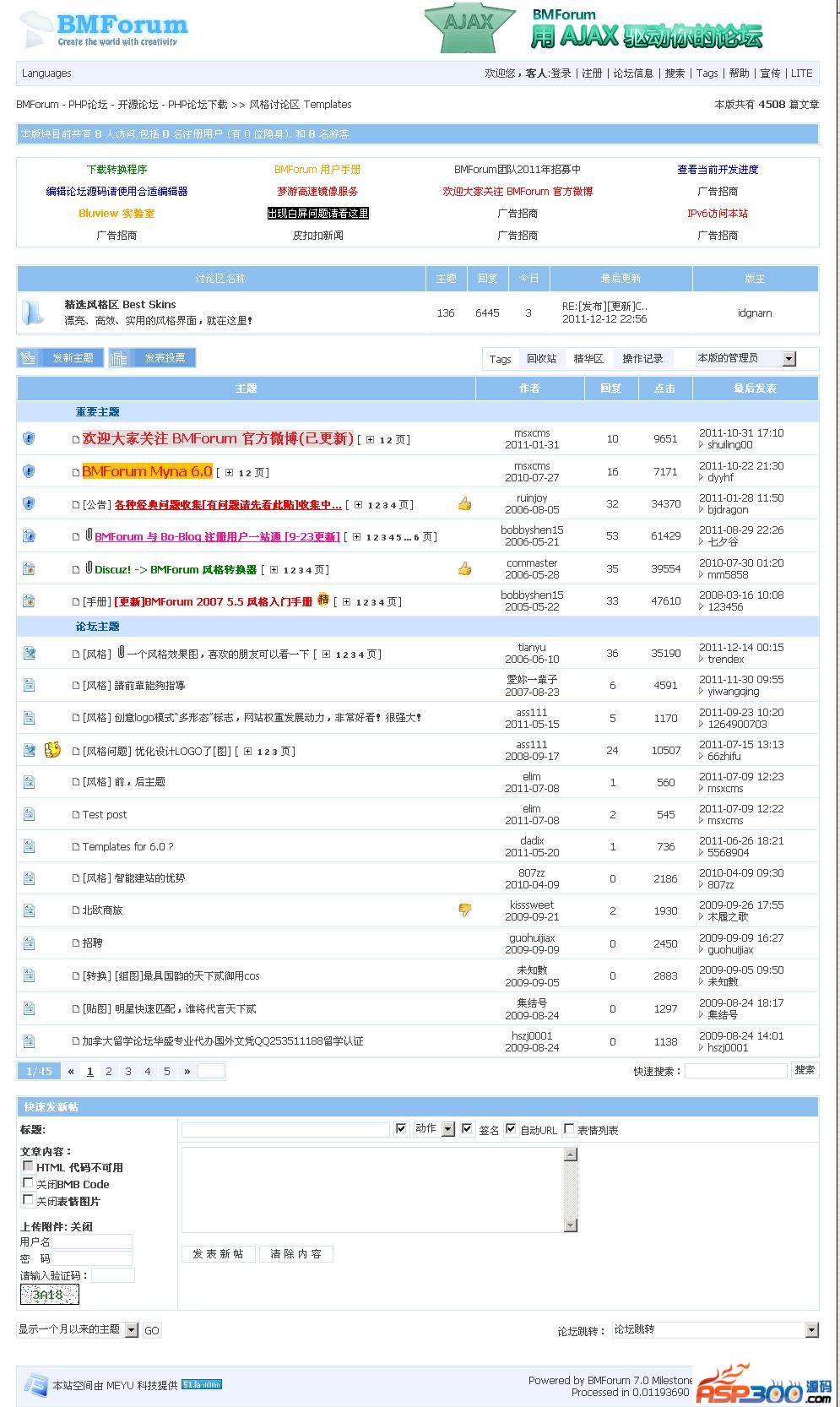Click the topic status icon for Test post
The height and width of the screenshot is (1407, 840).
[29, 814]
